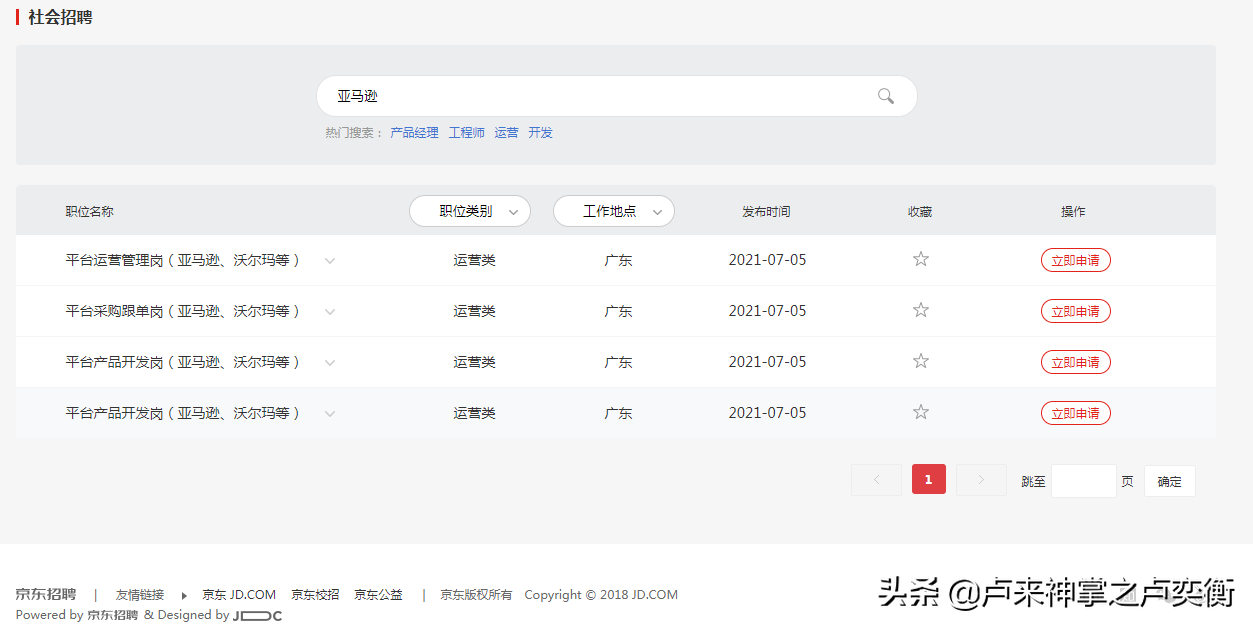
Task: Search hot keyword 开发
Action: point(540,132)
